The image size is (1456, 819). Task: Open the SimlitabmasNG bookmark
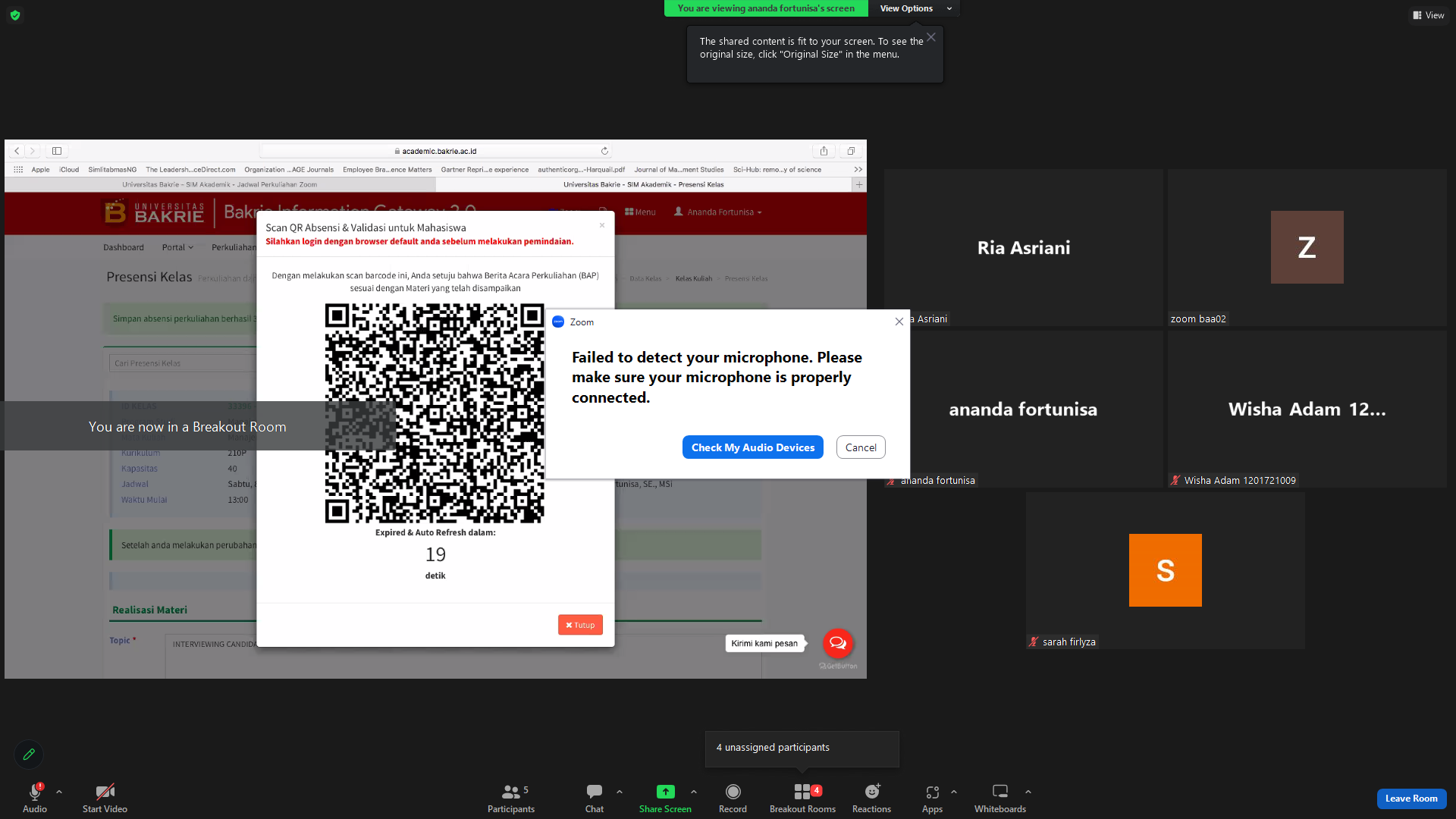point(112,170)
